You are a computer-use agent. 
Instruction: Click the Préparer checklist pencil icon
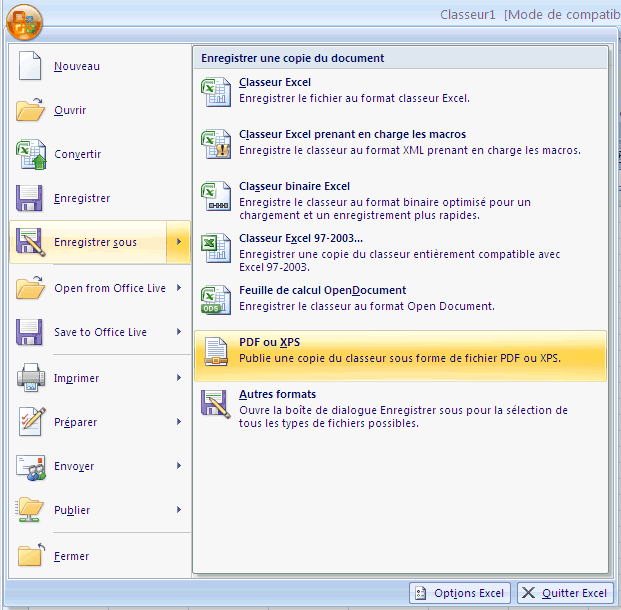pos(32,421)
